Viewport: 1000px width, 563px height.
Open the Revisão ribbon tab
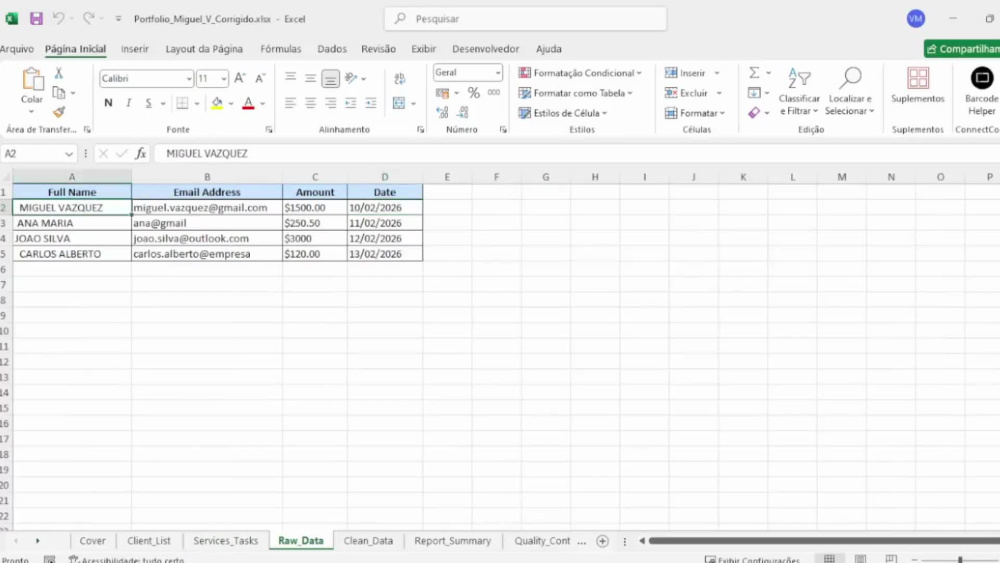click(378, 48)
